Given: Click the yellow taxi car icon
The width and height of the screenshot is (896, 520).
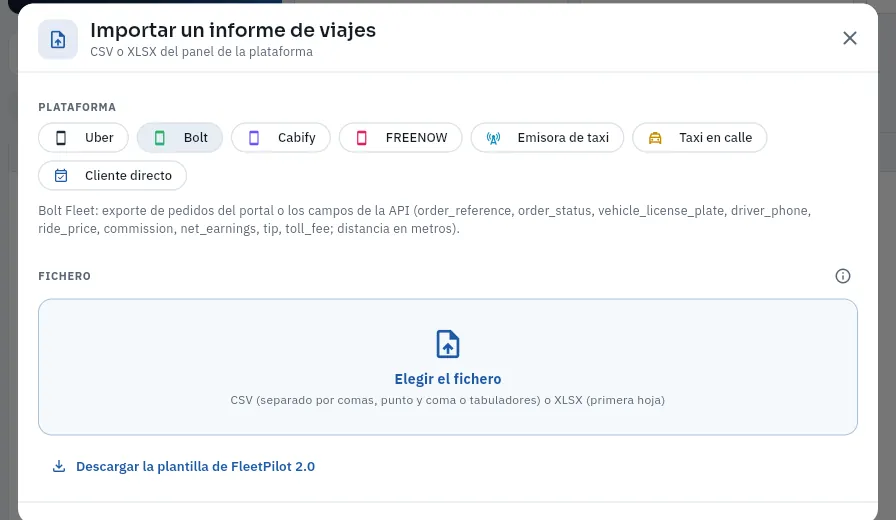Looking at the screenshot, I should (655, 138).
